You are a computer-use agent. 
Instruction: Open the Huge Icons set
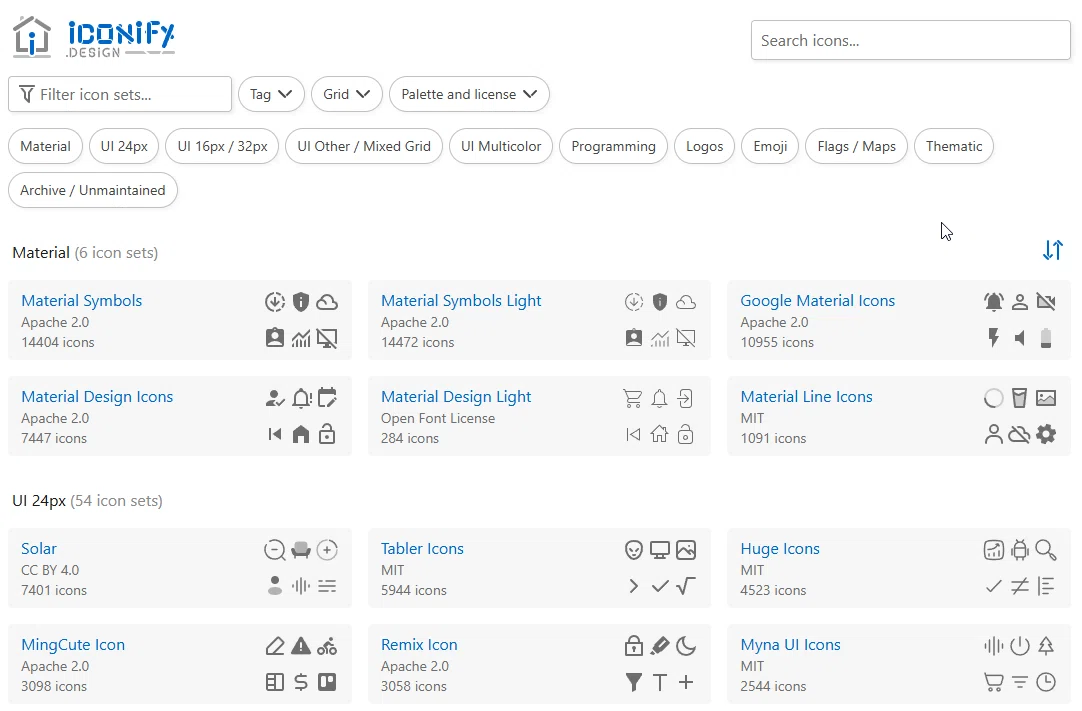(780, 549)
